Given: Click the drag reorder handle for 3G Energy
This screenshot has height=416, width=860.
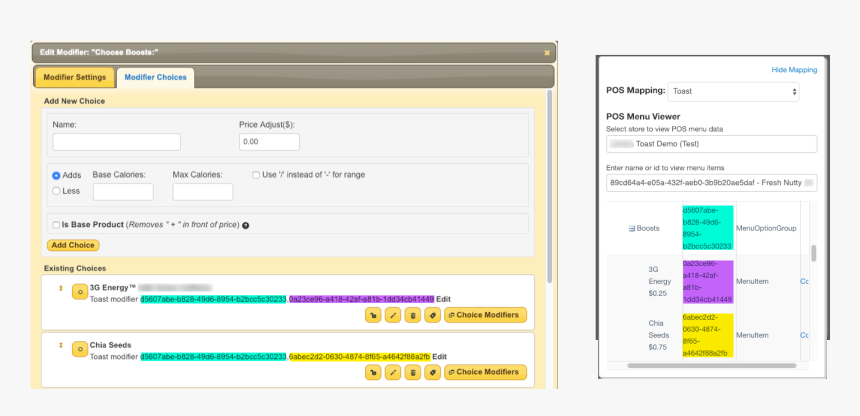Looking at the screenshot, I should click(61, 290).
